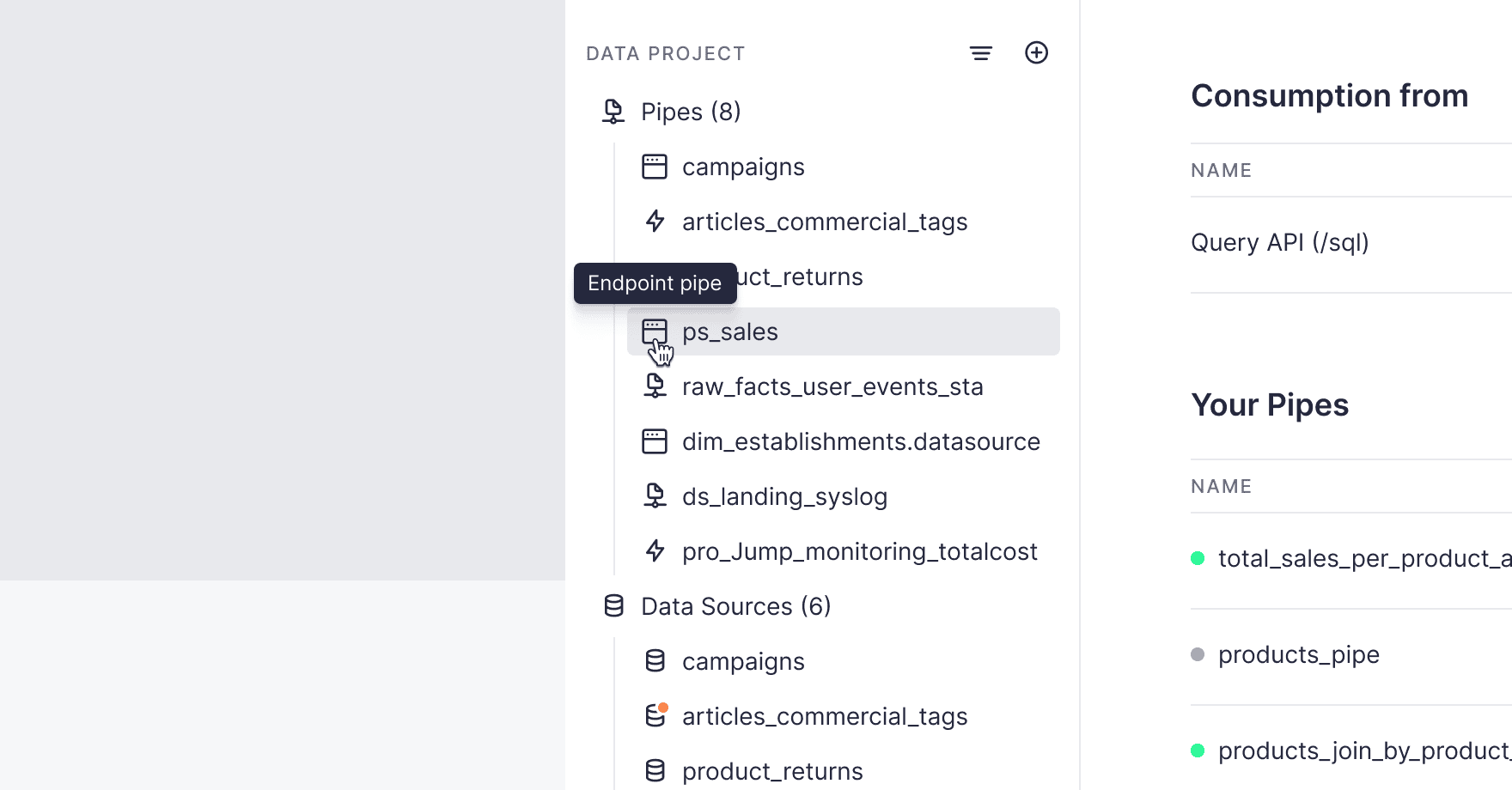Click the alert-badged database icon for articles_commercial_tags

[x=656, y=714]
